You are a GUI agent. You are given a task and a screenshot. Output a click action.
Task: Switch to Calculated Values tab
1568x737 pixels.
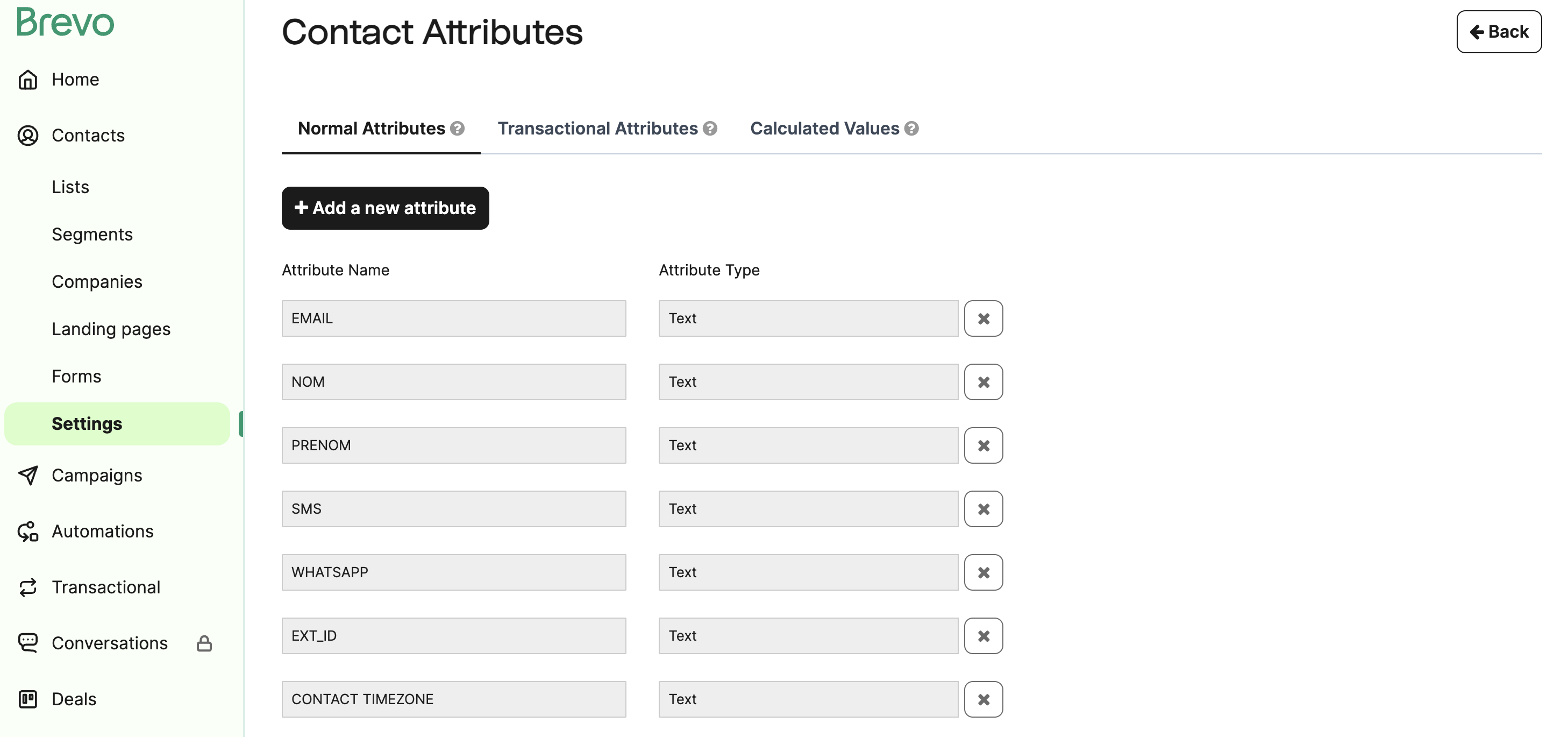pos(824,129)
